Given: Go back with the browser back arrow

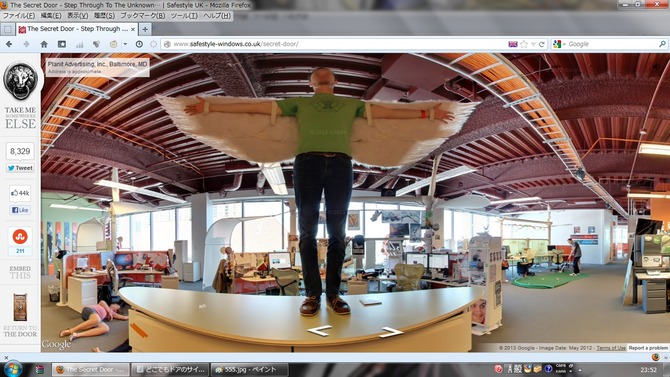Looking at the screenshot, I should (x=9, y=44).
